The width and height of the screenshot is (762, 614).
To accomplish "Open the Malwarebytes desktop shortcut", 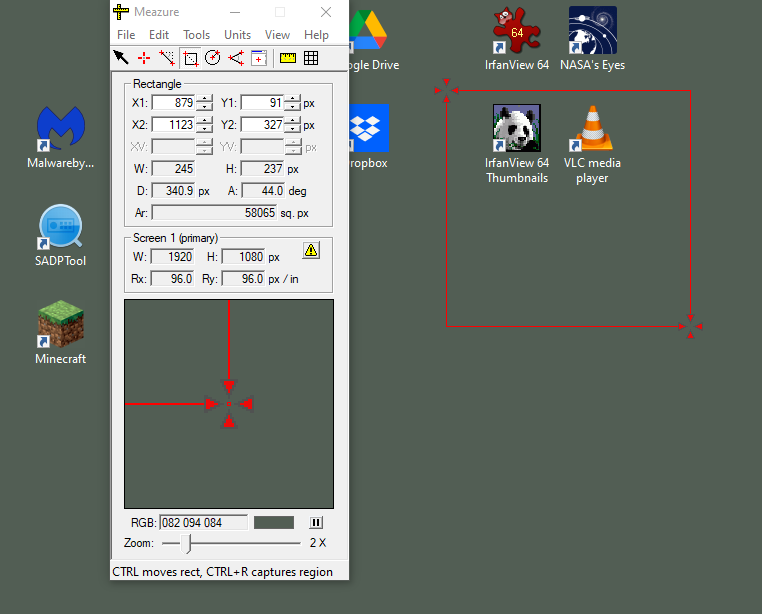I will pyautogui.click(x=61, y=138).
